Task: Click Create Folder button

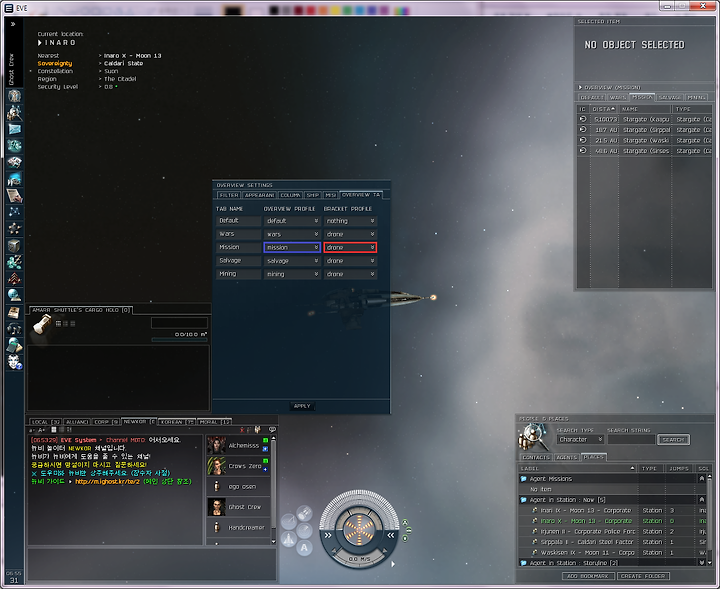Action: 643,576
